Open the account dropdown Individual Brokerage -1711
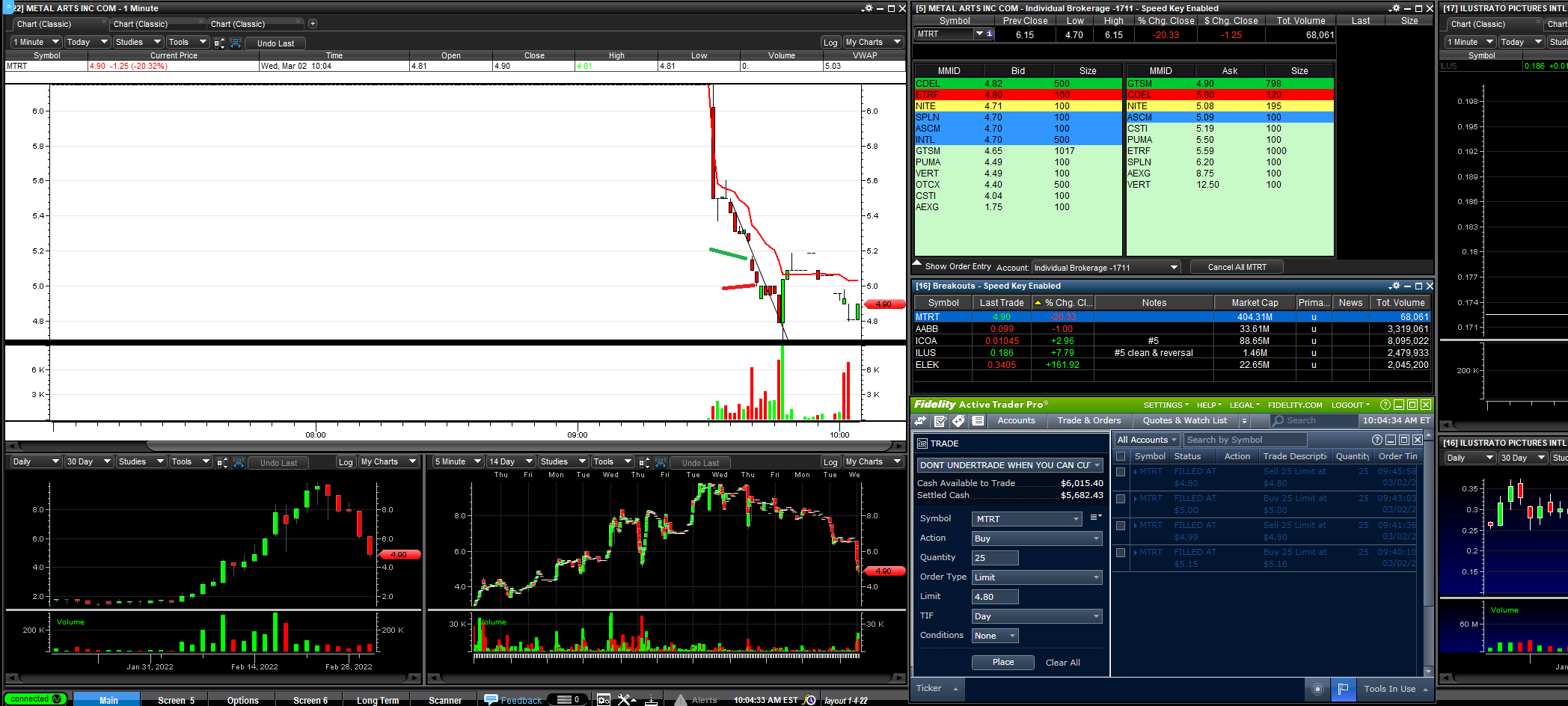 (x=1106, y=268)
